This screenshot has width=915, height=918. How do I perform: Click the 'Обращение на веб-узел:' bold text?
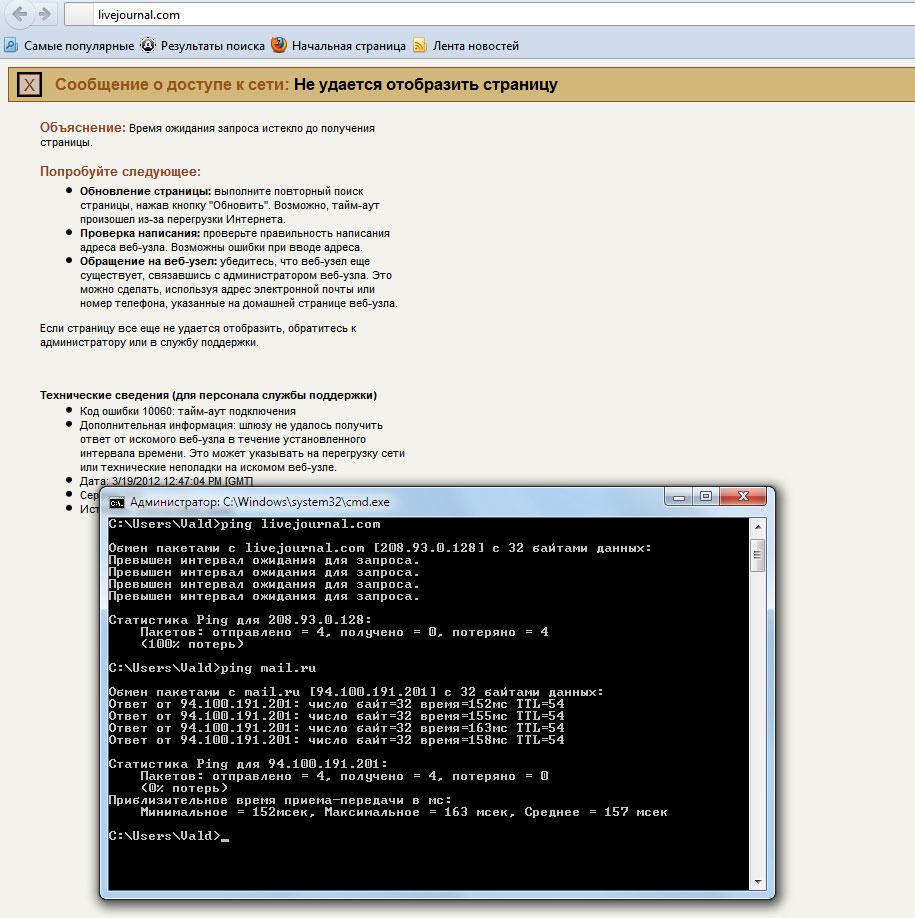pos(148,262)
